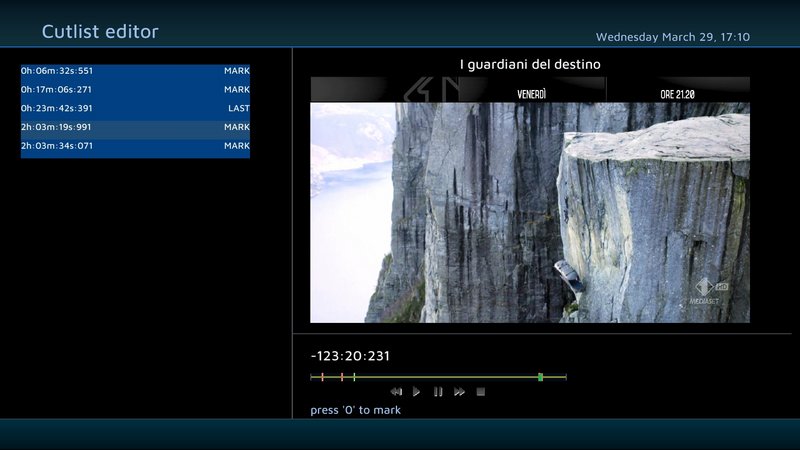The width and height of the screenshot is (800, 450).
Task: Click the green cut marker near timeline start
Action: 354,377
